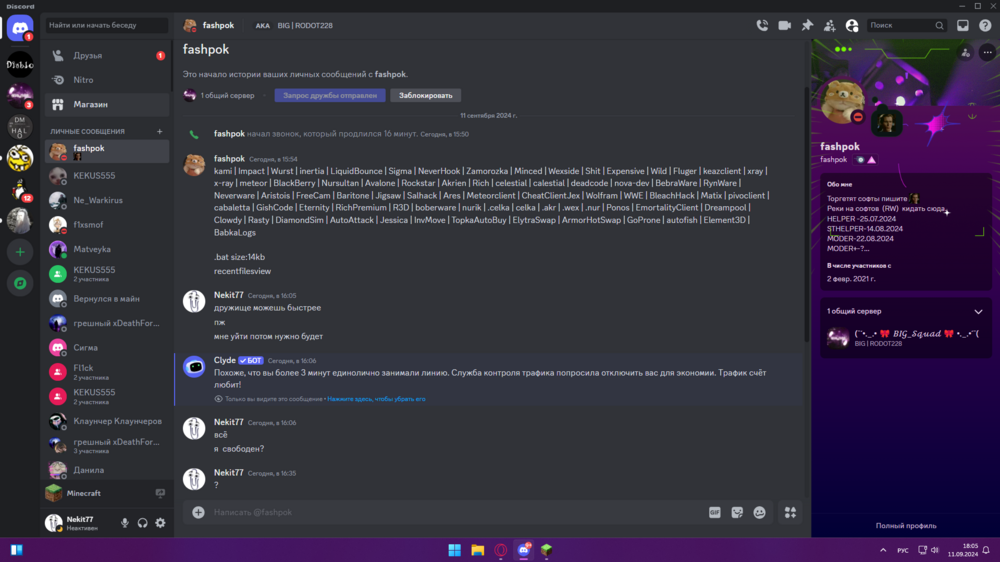Screen dimensions: 1000x562
Task: Open the emoji picker icon
Action: 759,512
